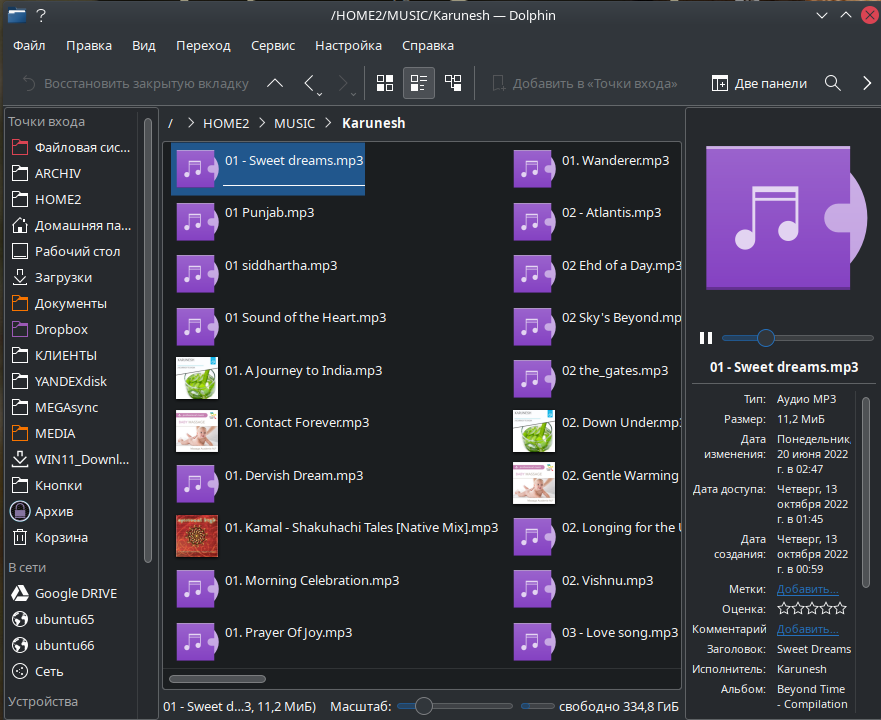Click the information panel vertical scrollbar

point(866,492)
